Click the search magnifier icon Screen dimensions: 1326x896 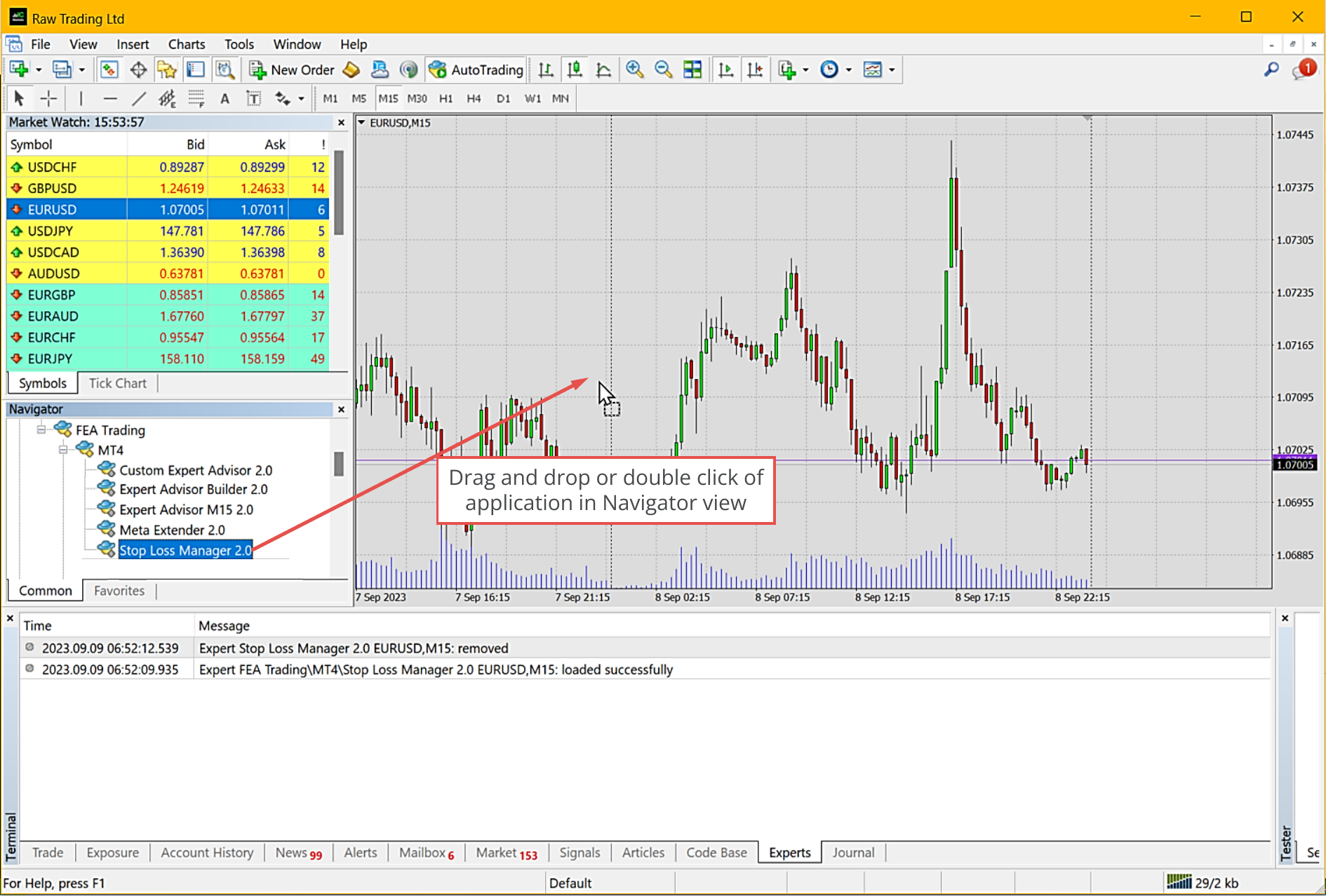pos(1271,69)
